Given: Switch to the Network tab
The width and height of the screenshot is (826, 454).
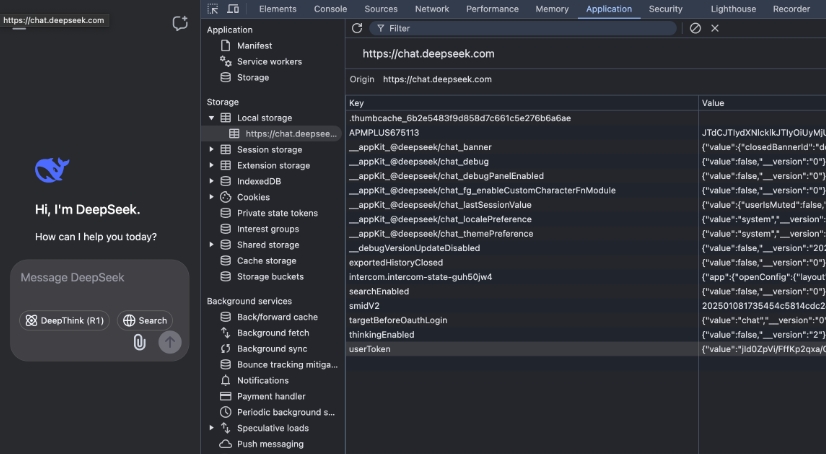Looking at the screenshot, I should (432, 9).
